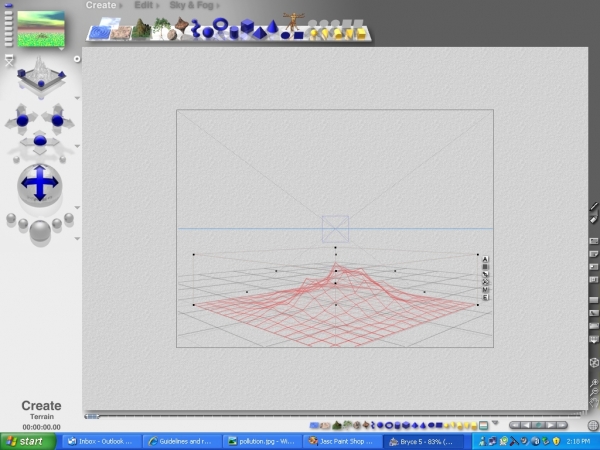Create a cone primitive
The height and width of the screenshot is (450, 600).
pos(272,26)
